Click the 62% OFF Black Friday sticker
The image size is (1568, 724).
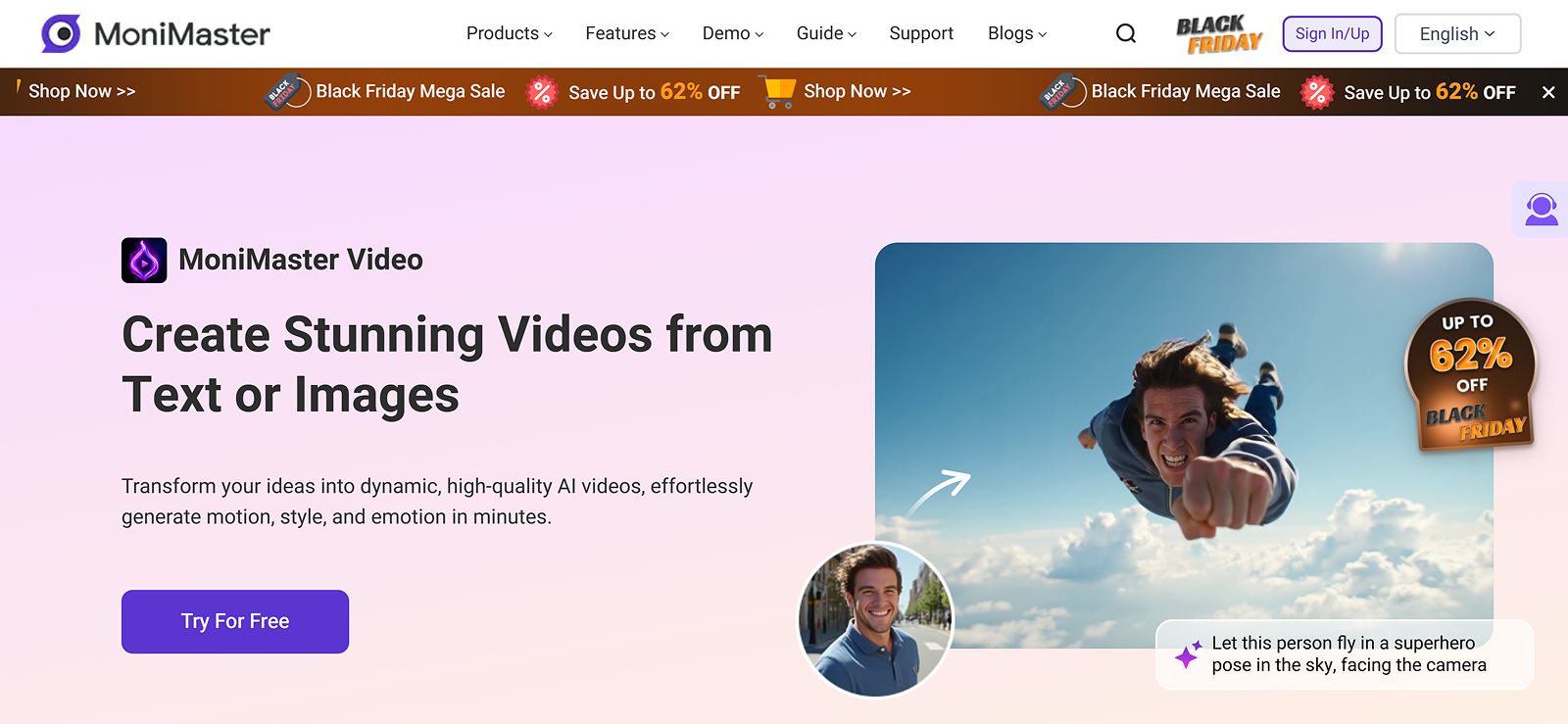(x=1470, y=376)
